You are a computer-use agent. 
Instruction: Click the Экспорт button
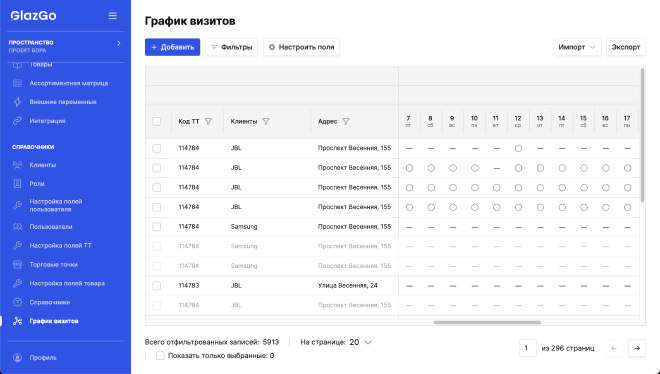(626, 47)
